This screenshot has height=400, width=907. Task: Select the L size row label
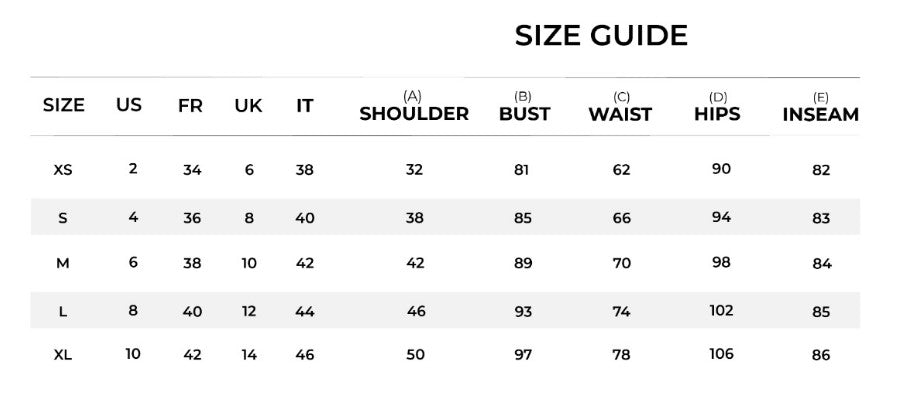[62, 312]
